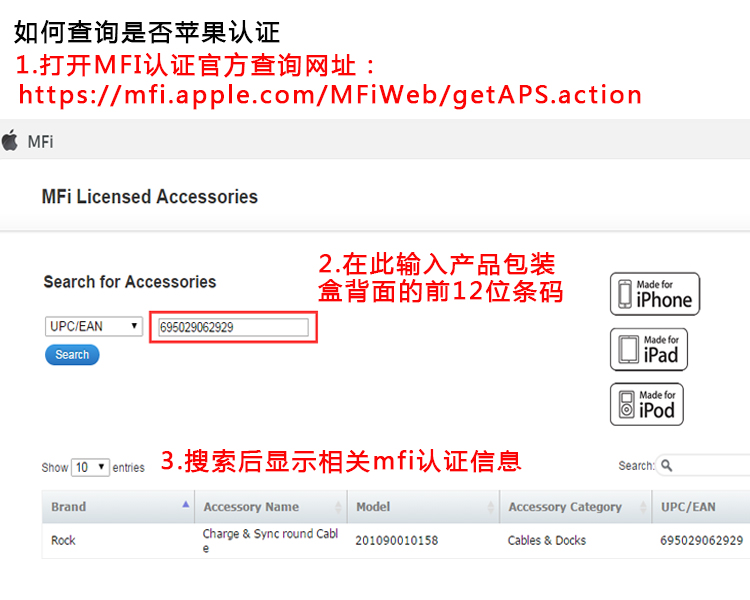Click the table filter Search field

coord(703,465)
